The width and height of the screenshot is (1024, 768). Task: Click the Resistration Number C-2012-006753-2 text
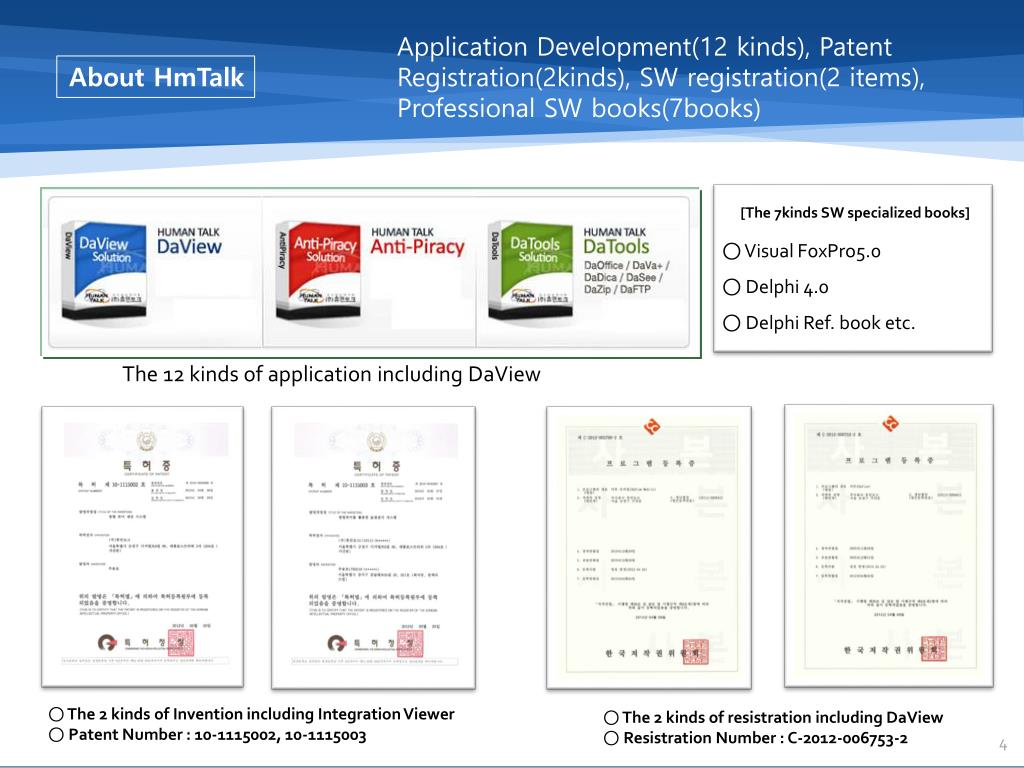[x=765, y=738]
